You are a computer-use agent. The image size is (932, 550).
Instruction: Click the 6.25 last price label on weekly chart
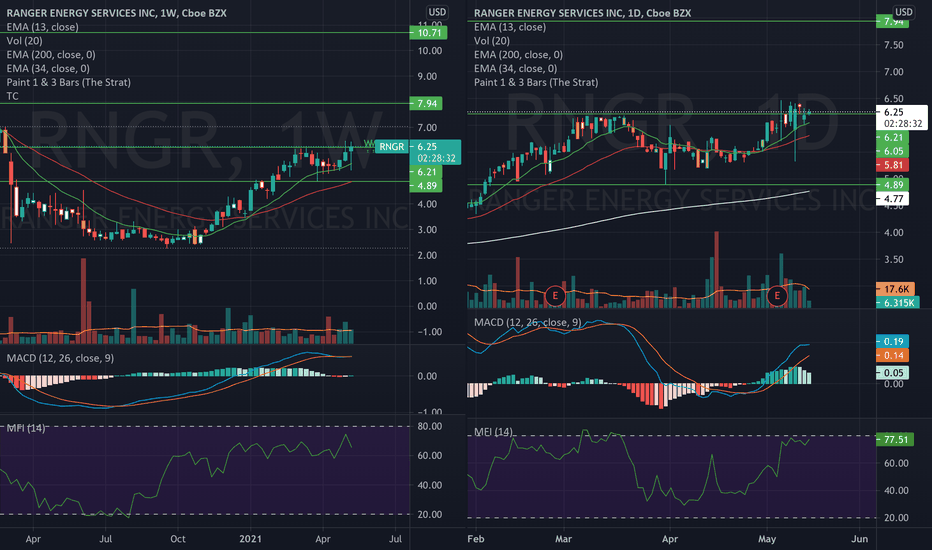click(x=435, y=152)
